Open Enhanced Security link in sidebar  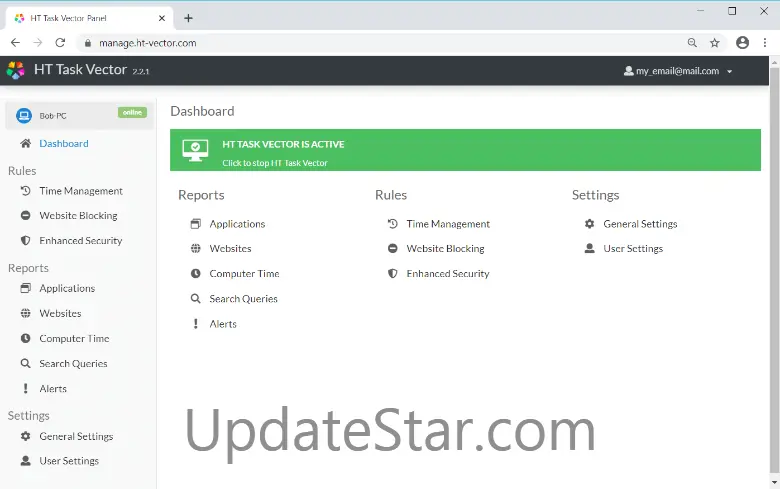point(81,241)
